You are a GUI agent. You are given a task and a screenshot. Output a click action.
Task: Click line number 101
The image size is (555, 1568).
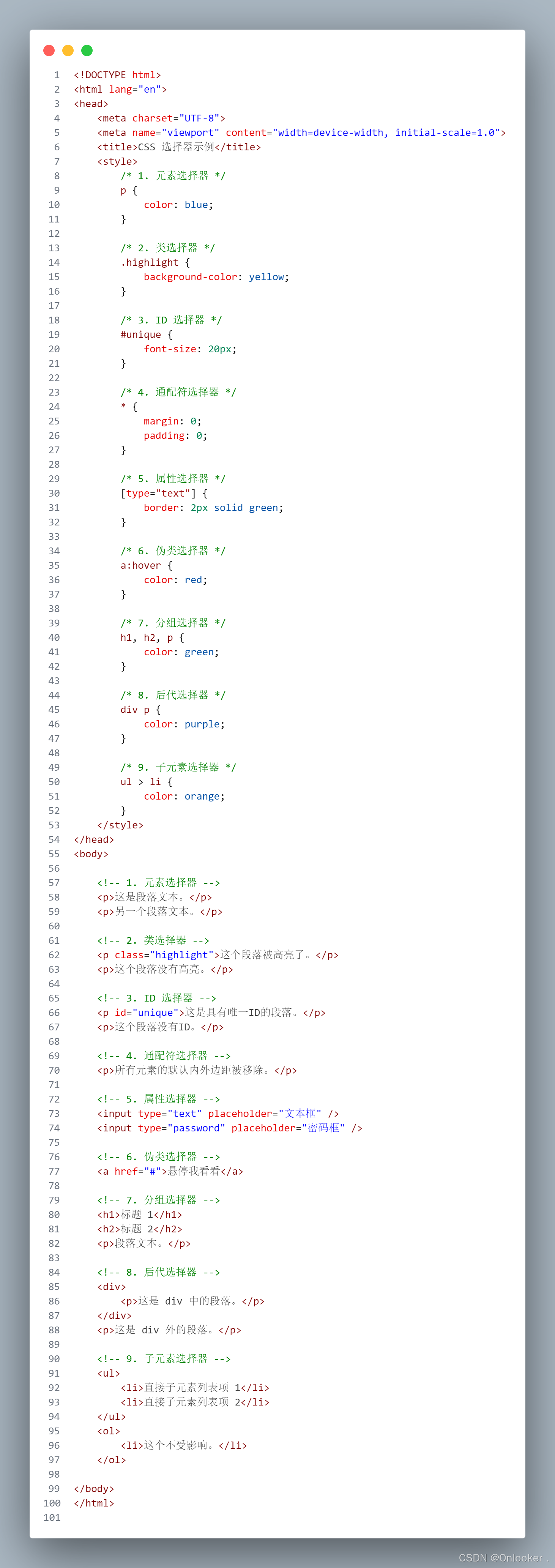tap(52, 1518)
